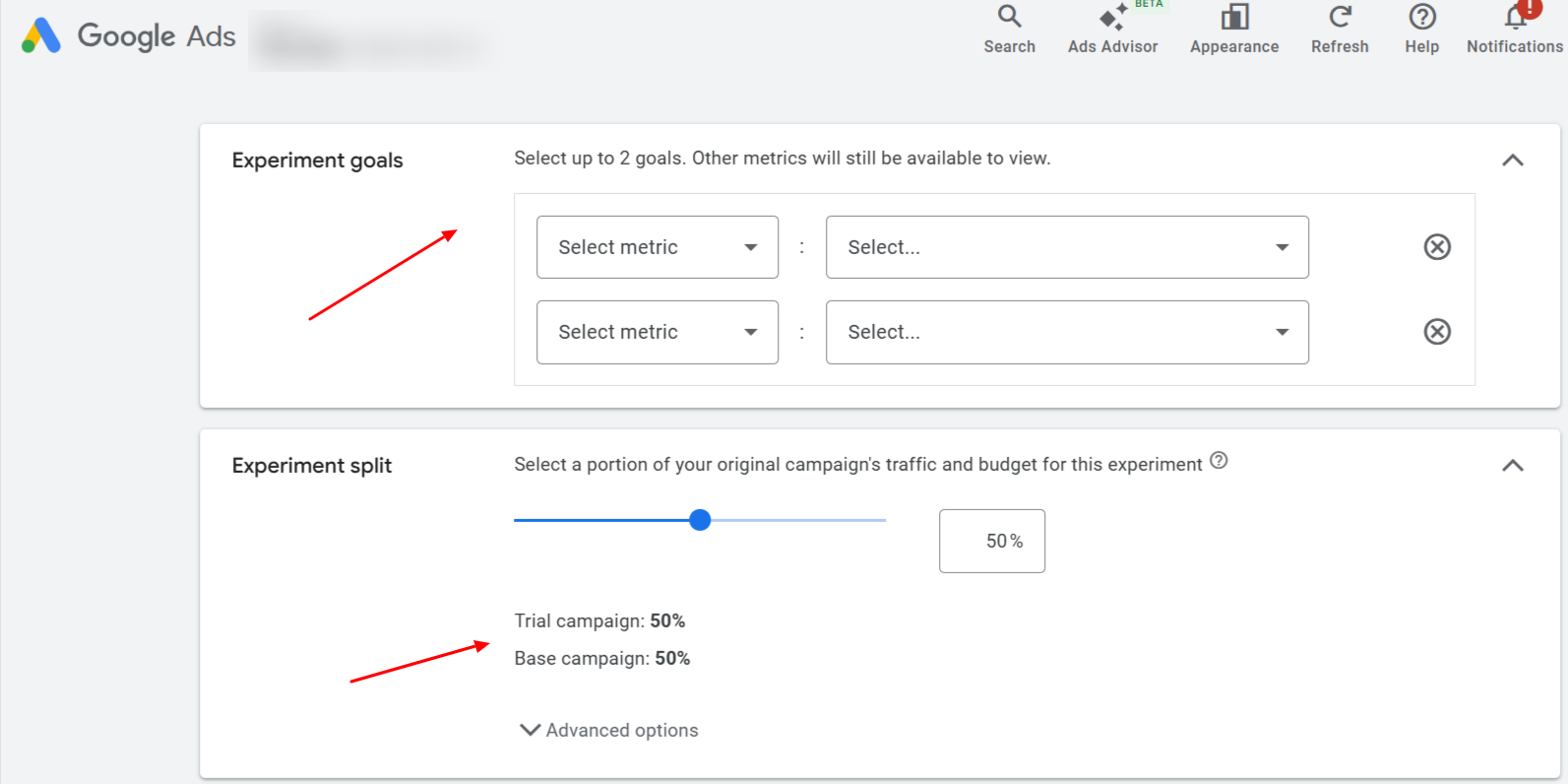Open Ads Advisor beta

click(x=1112, y=29)
